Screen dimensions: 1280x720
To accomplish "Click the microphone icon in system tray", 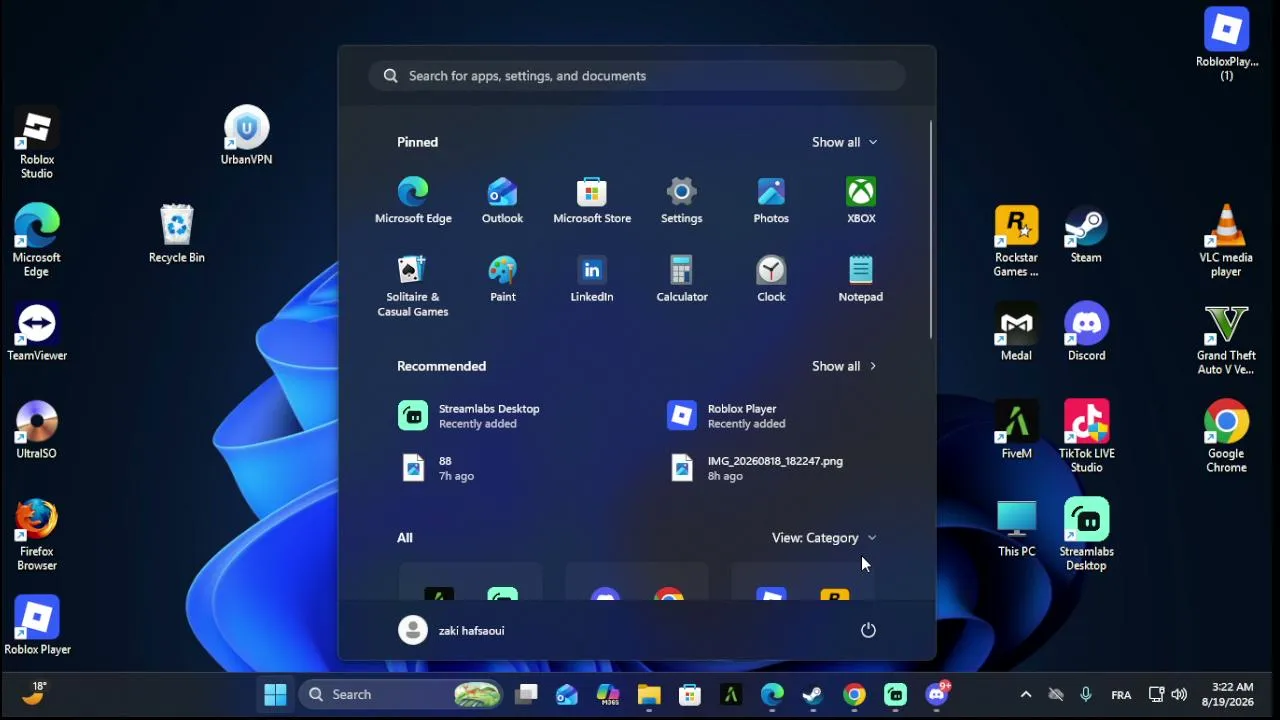I will 1086,694.
